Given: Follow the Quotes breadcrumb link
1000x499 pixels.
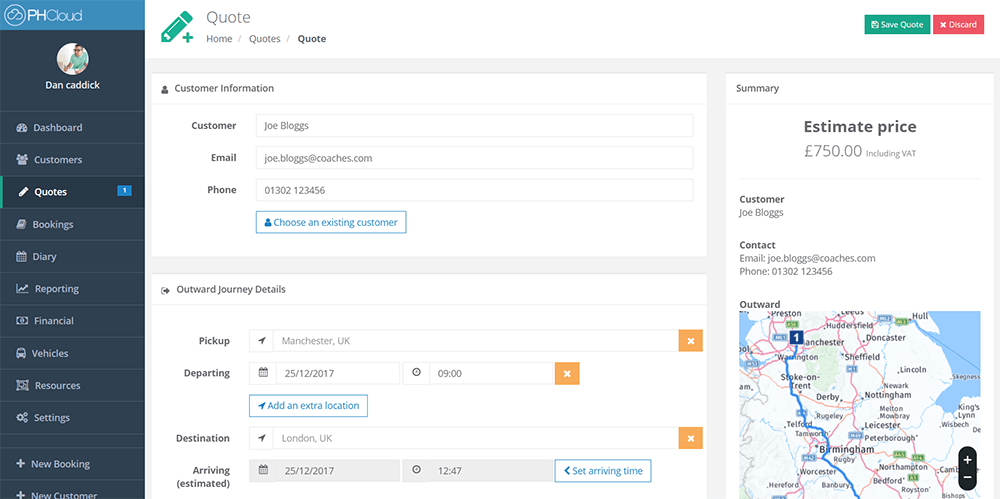Looking at the screenshot, I should coord(265,38).
